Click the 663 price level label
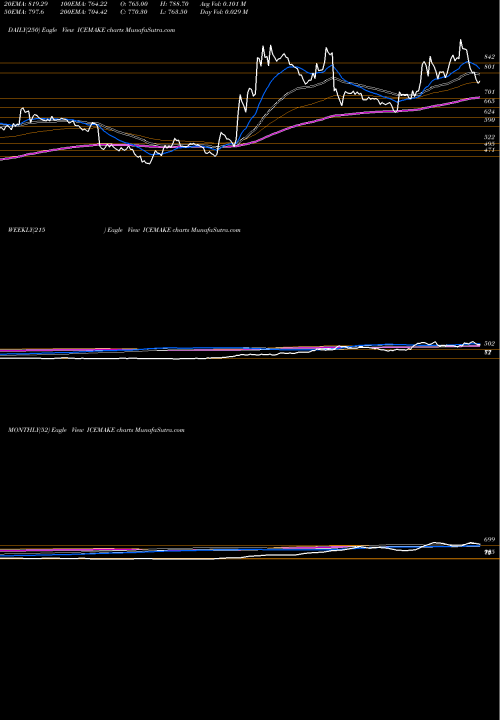Viewport: 500px width, 720px height. [489, 101]
